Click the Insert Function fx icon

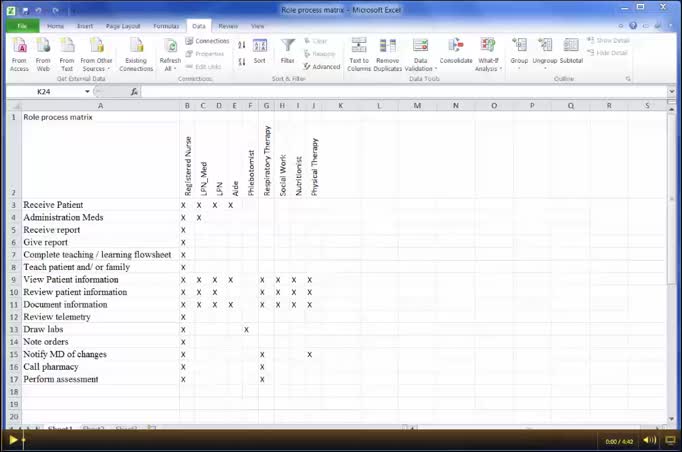pos(134,91)
